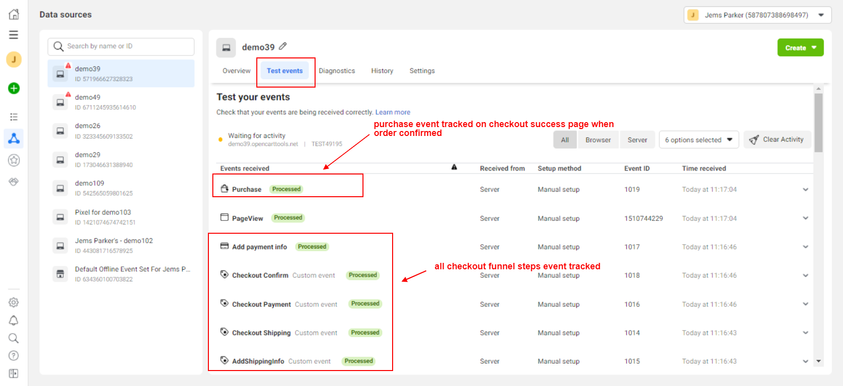Click the offline event set store icon
This screenshot has height=386, width=843.
(60, 273)
